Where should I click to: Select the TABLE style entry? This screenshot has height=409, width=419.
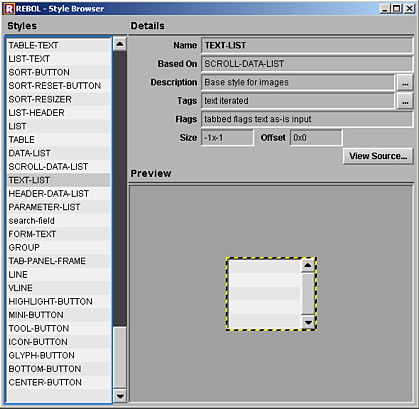pyautogui.click(x=59, y=140)
